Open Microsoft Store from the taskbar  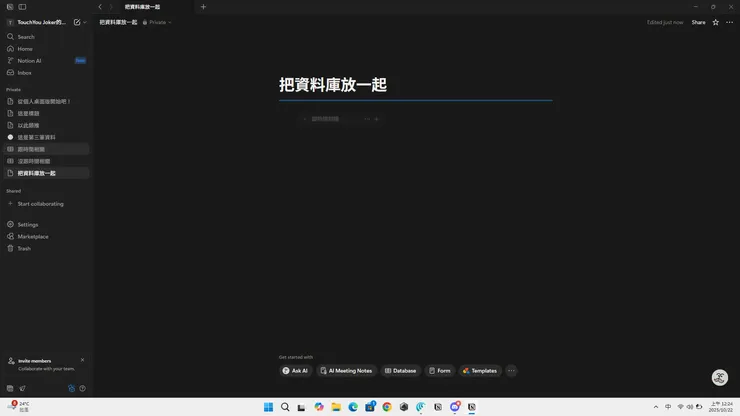pos(370,407)
